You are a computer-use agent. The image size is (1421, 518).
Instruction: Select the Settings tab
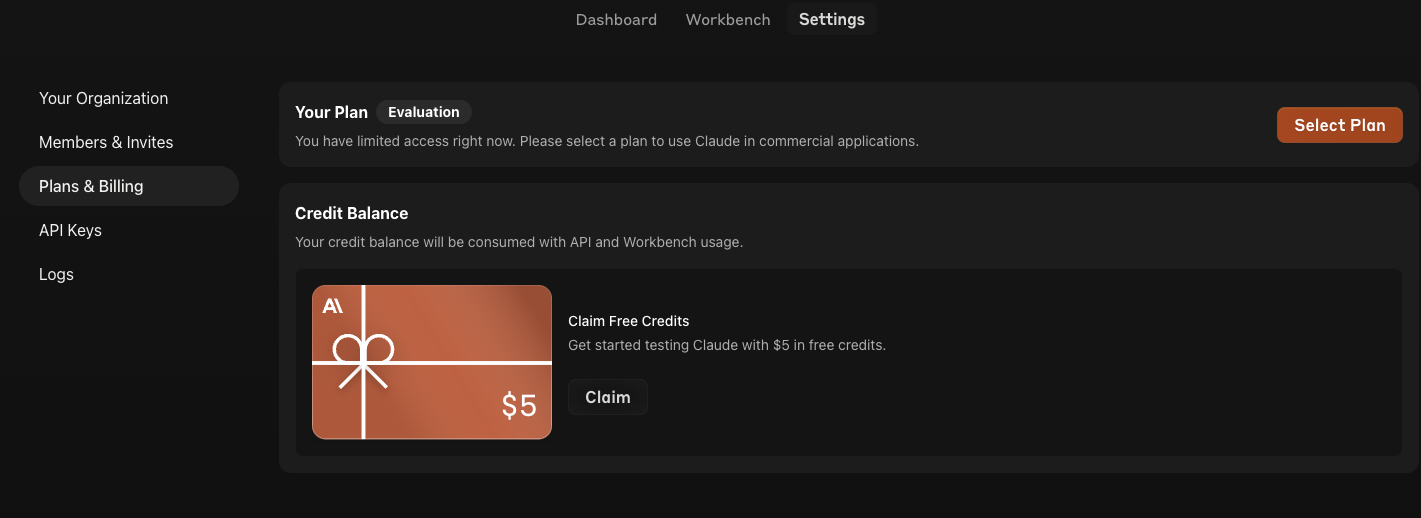[x=831, y=20]
